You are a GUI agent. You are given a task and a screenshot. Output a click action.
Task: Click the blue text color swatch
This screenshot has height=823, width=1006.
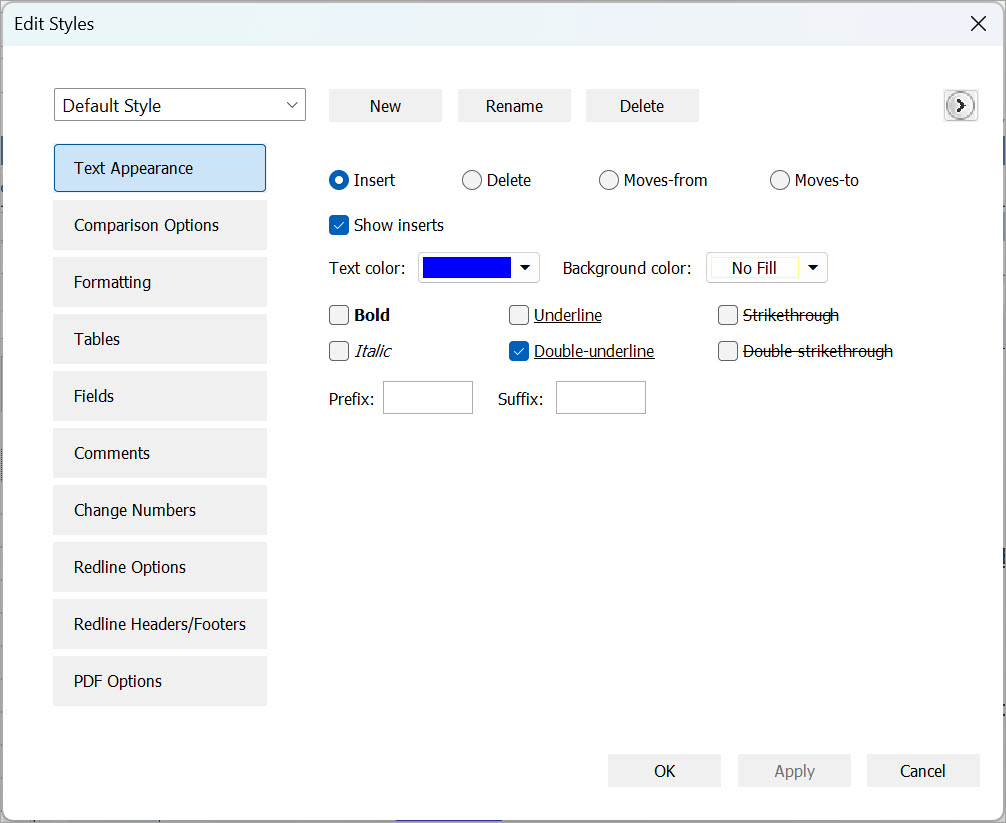[467, 267]
